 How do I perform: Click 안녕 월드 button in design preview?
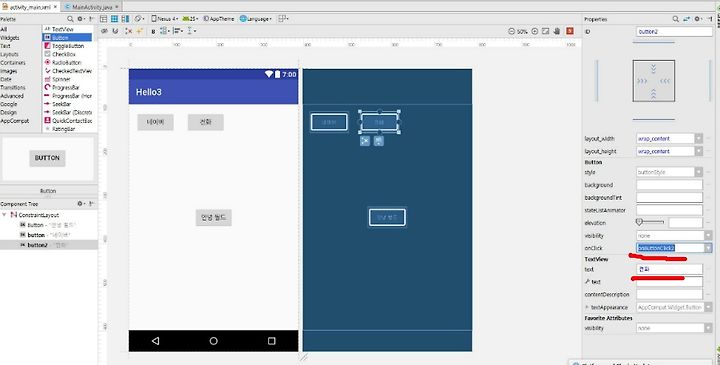click(x=214, y=217)
